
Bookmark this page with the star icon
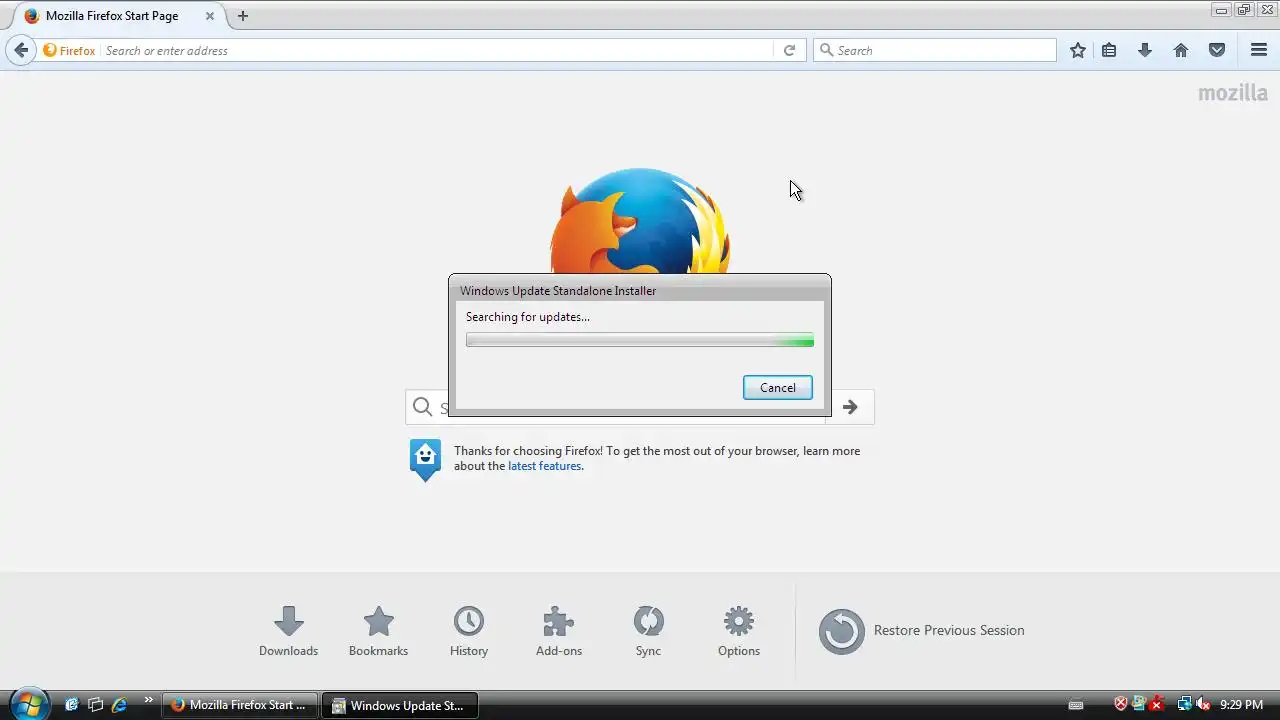(1077, 50)
